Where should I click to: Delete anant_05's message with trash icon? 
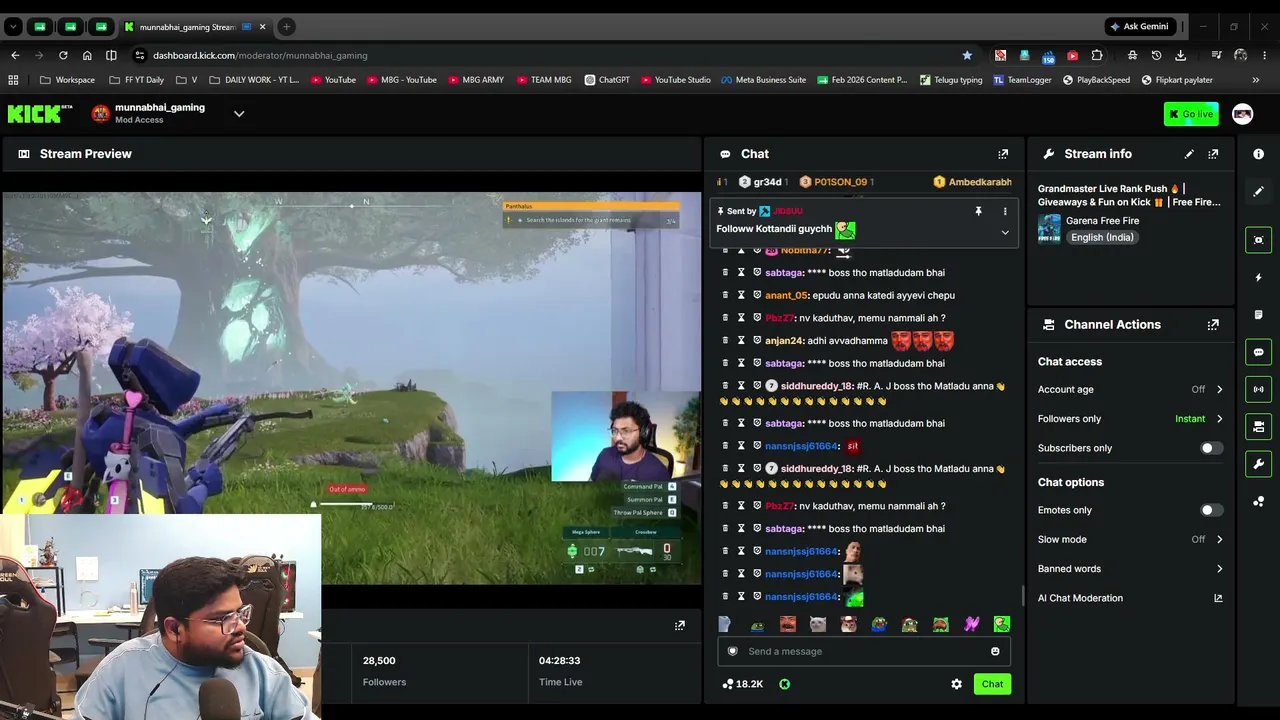click(x=725, y=295)
